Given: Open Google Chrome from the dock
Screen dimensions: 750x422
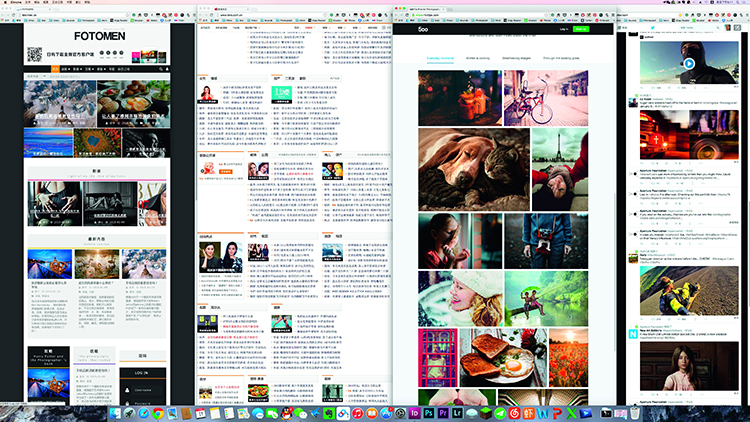Looking at the screenshot, I should [158, 412].
